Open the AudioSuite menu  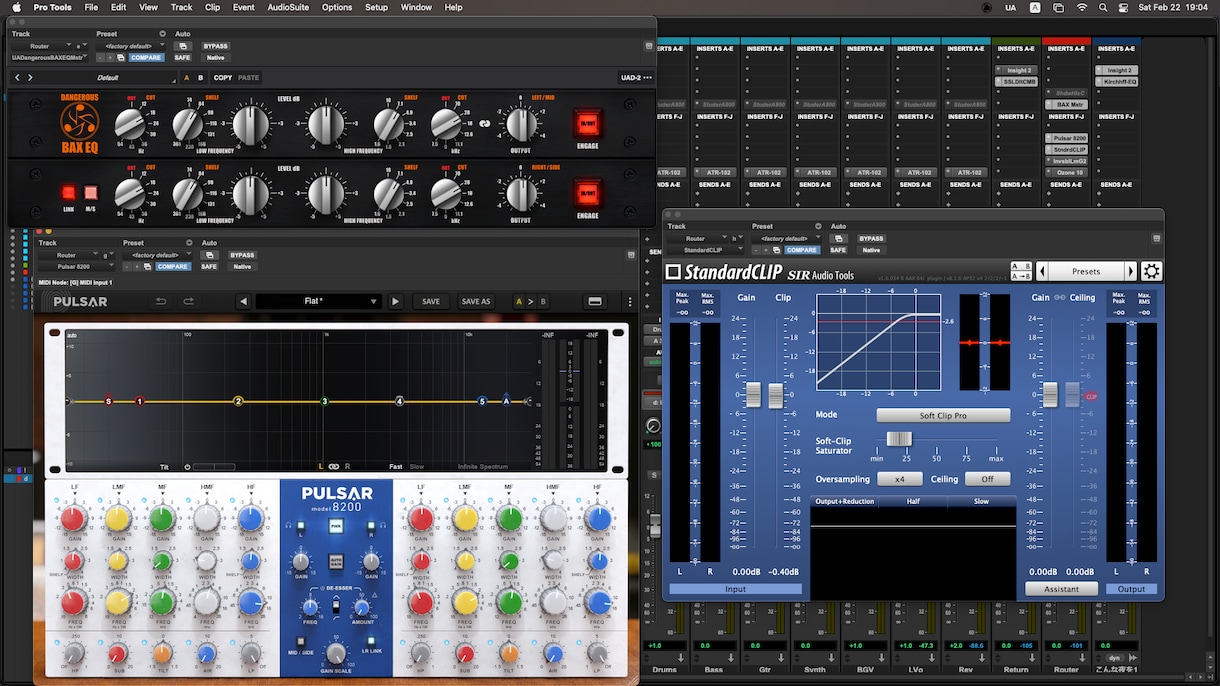click(x=288, y=7)
